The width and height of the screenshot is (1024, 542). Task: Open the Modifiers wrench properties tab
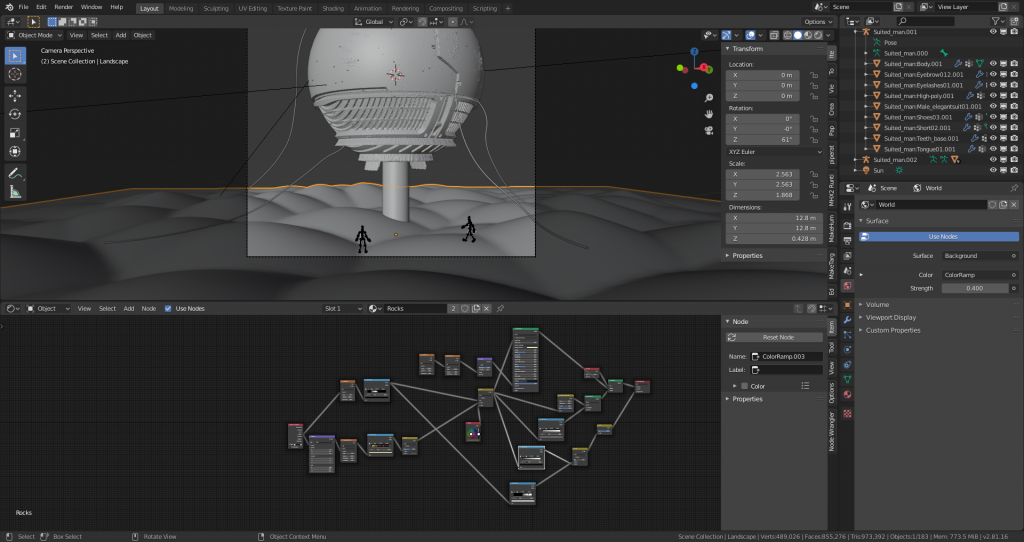(847, 319)
